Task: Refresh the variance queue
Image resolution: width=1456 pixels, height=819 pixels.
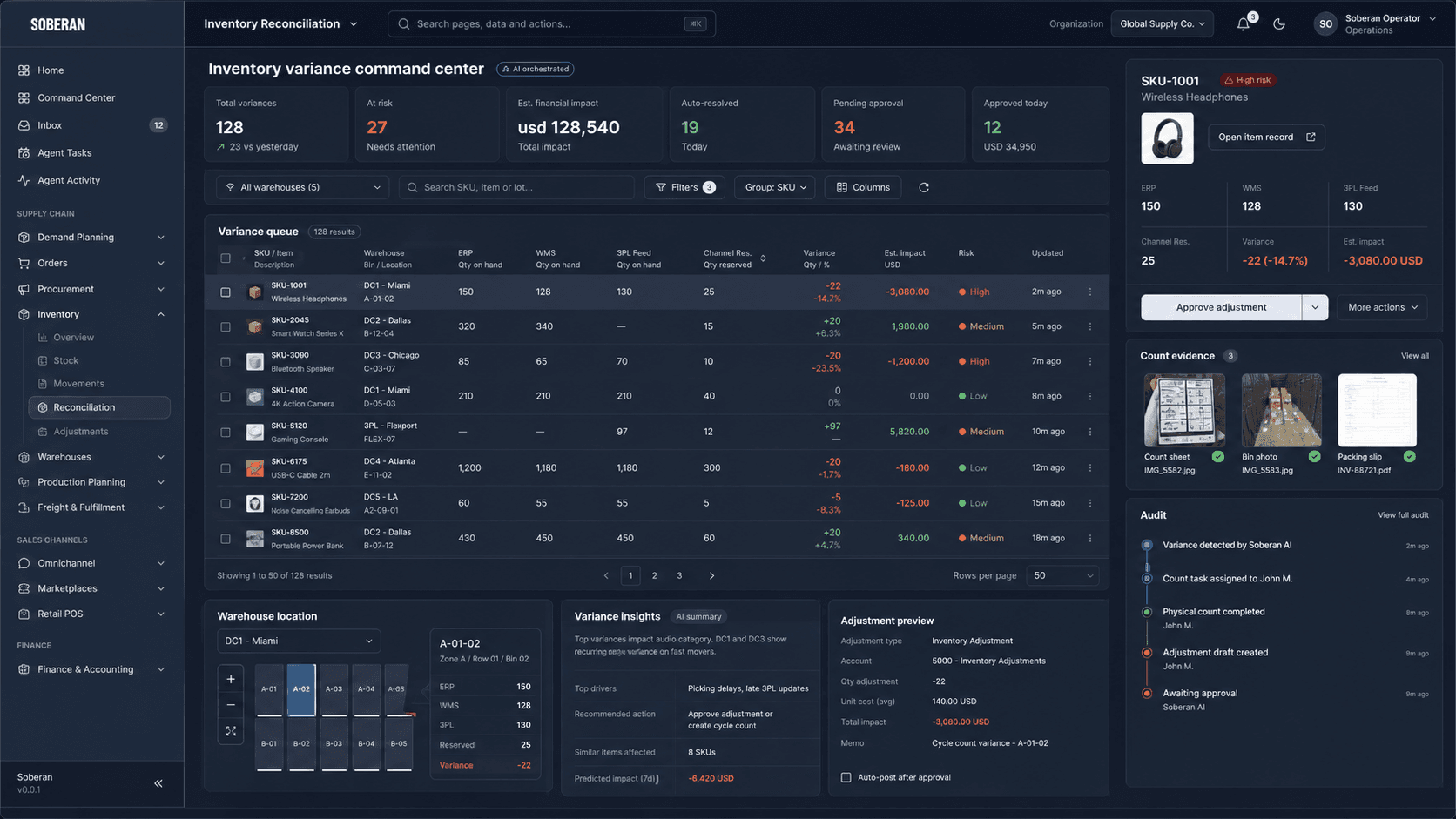Action: [924, 187]
